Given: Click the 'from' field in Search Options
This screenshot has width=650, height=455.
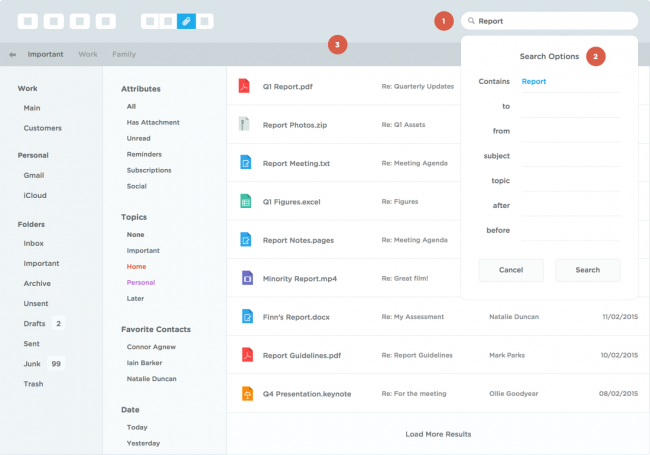Looking at the screenshot, I should [x=571, y=131].
